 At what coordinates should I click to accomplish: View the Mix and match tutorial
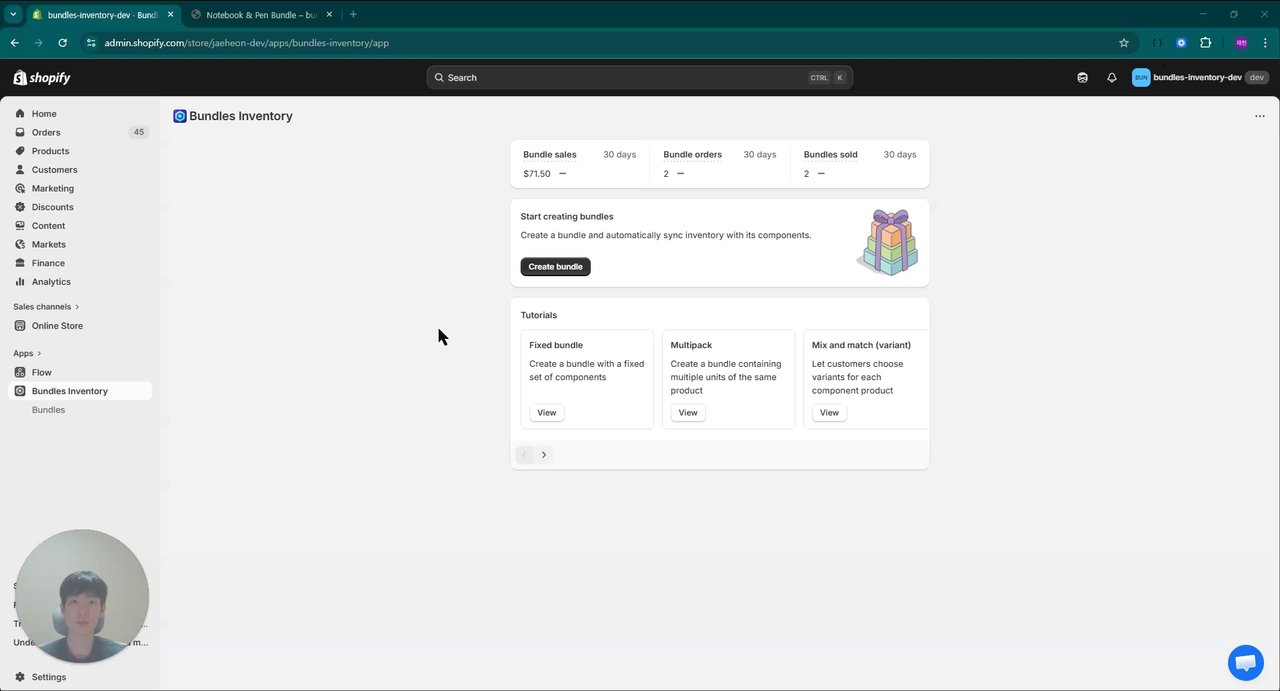pyautogui.click(x=829, y=413)
